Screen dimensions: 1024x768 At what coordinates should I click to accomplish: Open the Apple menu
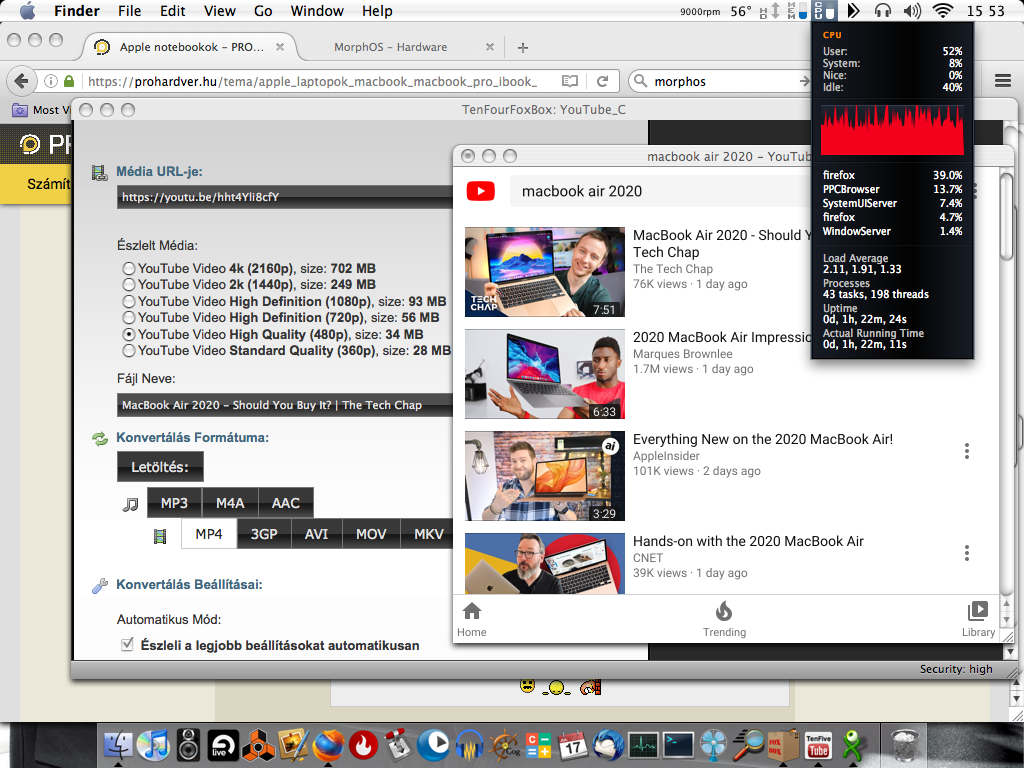(27, 10)
